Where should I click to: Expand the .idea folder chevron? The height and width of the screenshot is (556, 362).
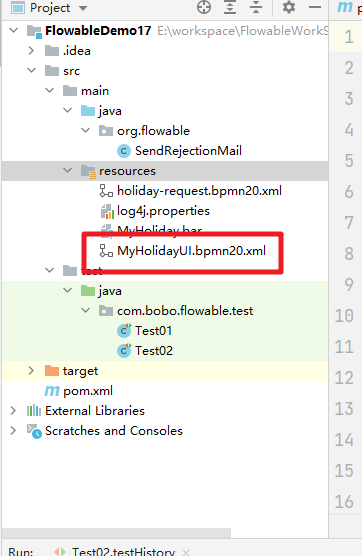[x=31, y=51]
